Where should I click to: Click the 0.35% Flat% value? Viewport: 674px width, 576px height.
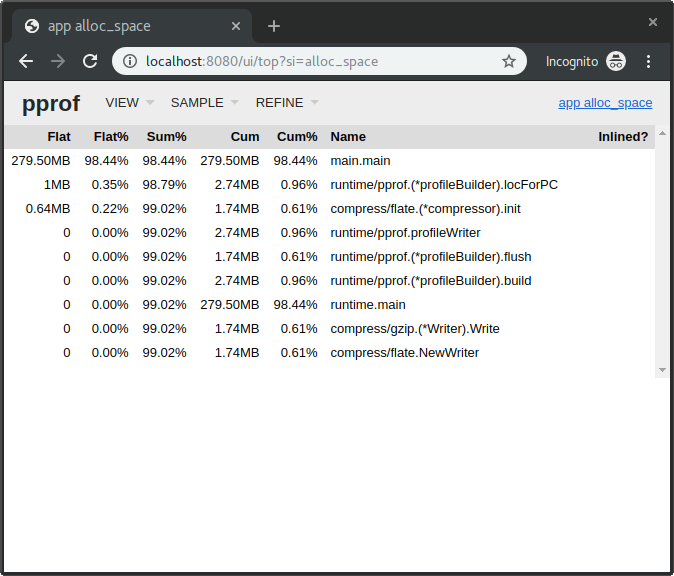(110, 185)
